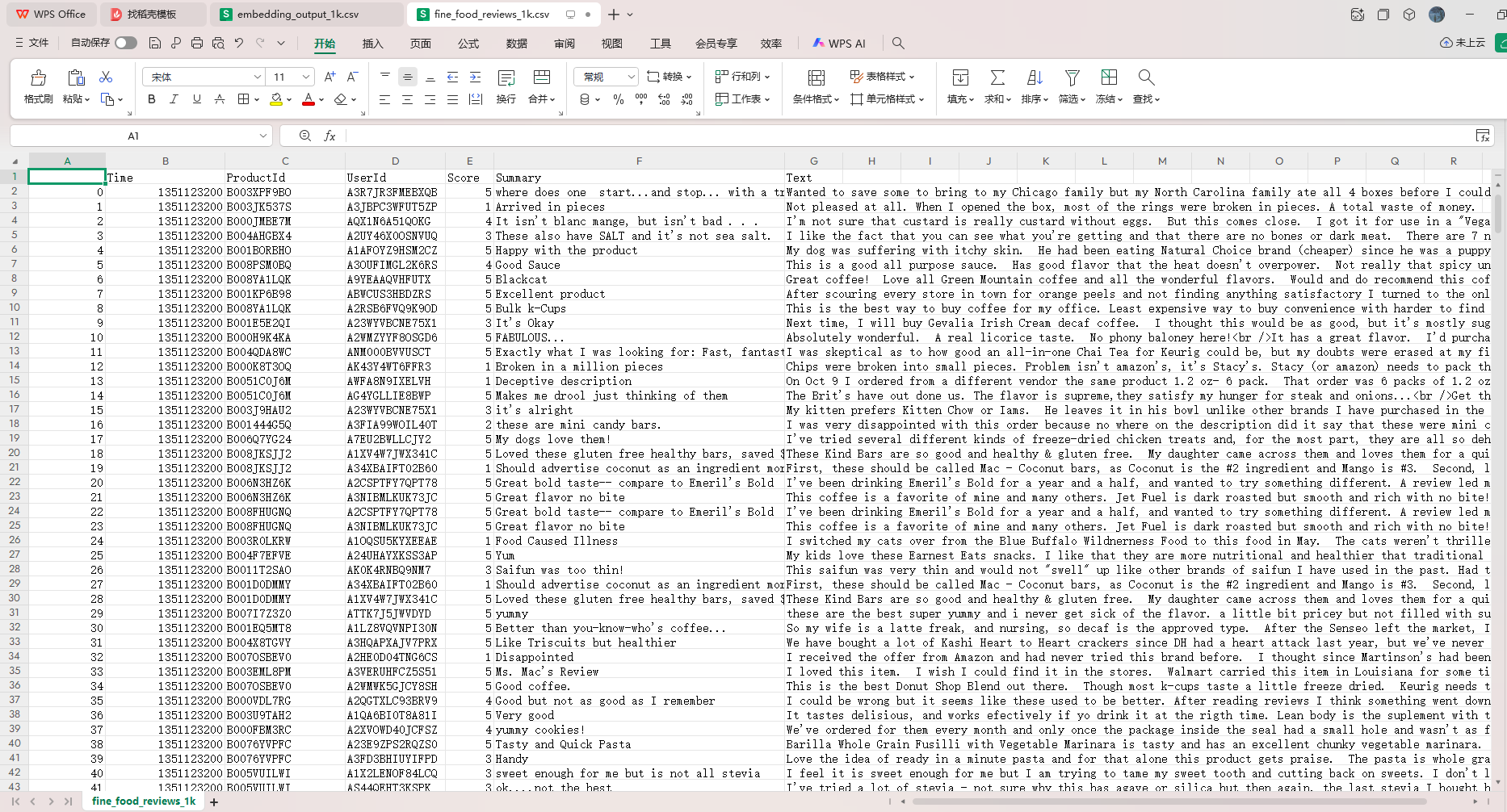Toggle right text alignment
Screen dimensions: 1507x812
coord(430,99)
